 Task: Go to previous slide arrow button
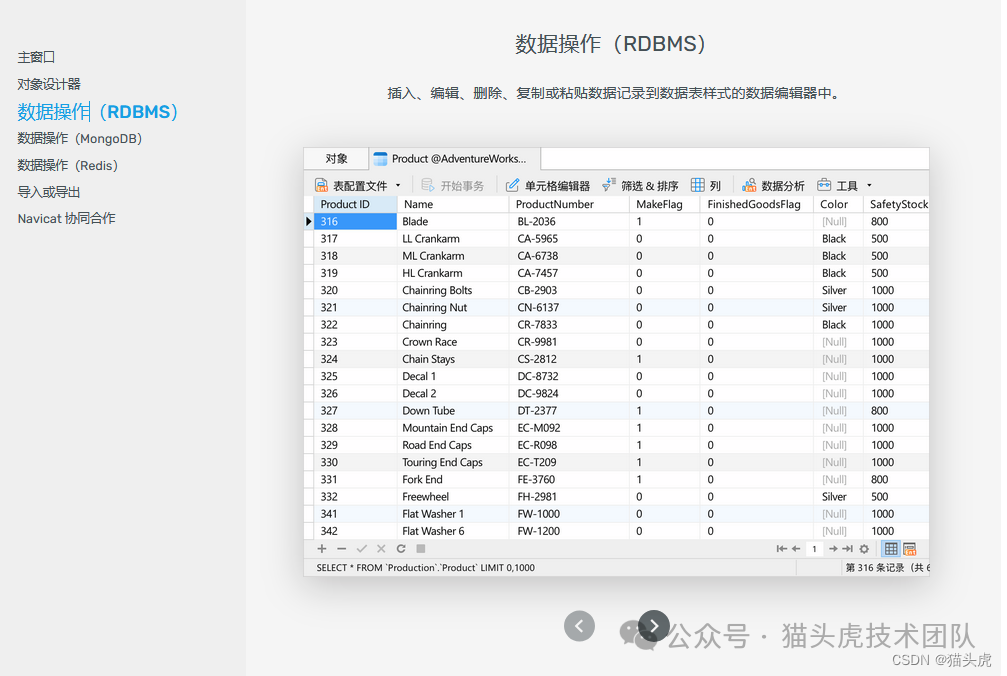point(579,626)
